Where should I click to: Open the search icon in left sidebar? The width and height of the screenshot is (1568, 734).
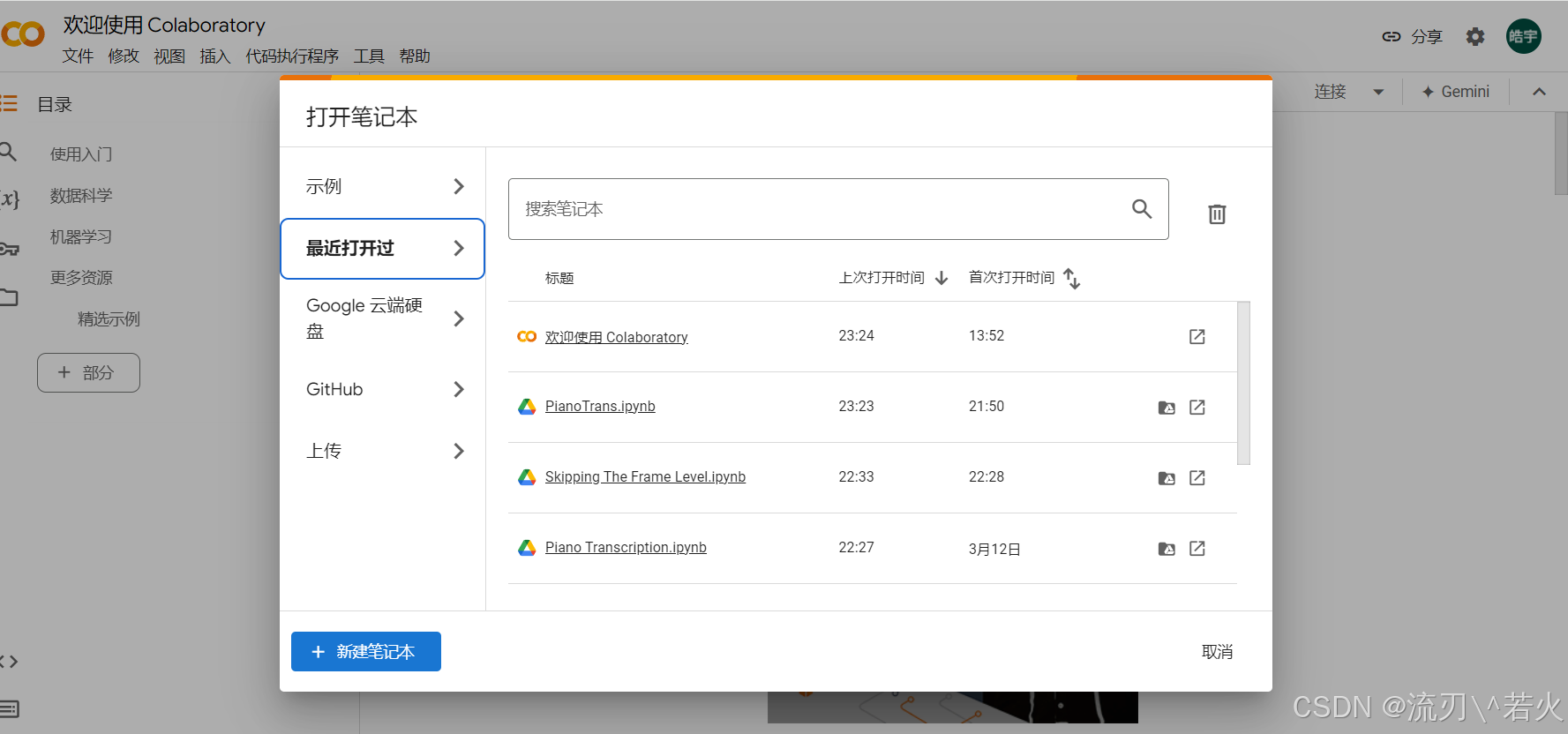tap(8, 152)
